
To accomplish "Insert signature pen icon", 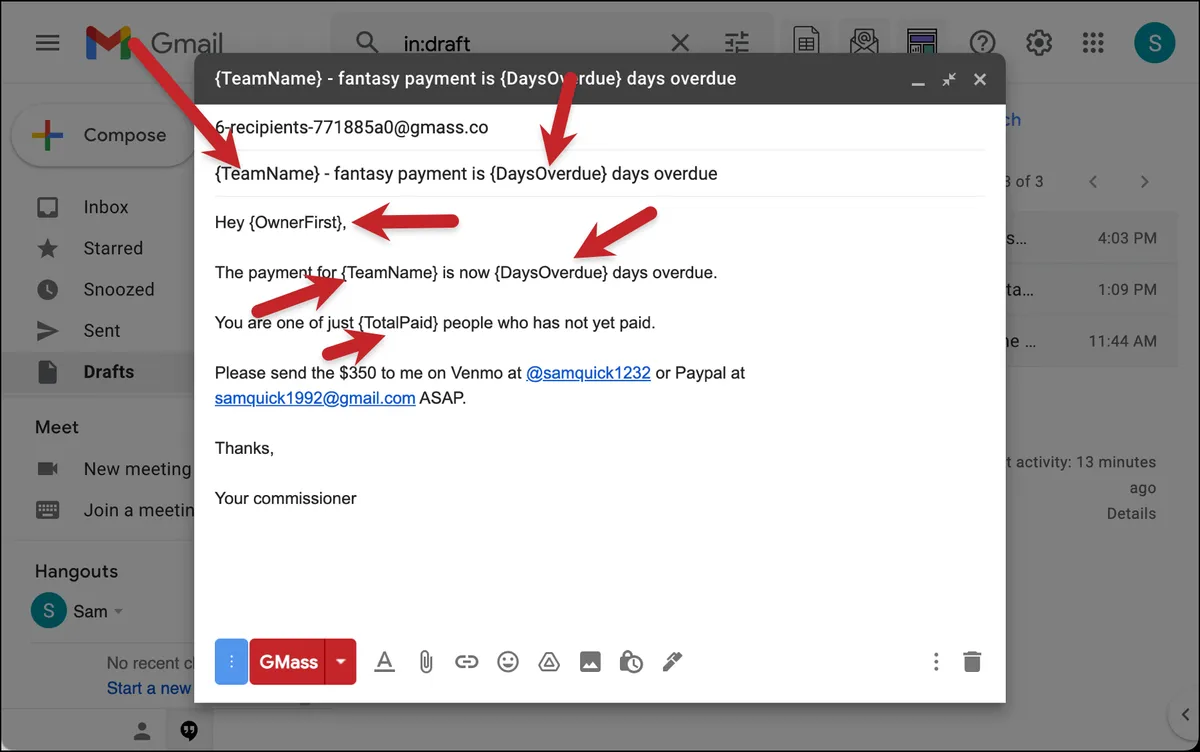I will 672,662.
